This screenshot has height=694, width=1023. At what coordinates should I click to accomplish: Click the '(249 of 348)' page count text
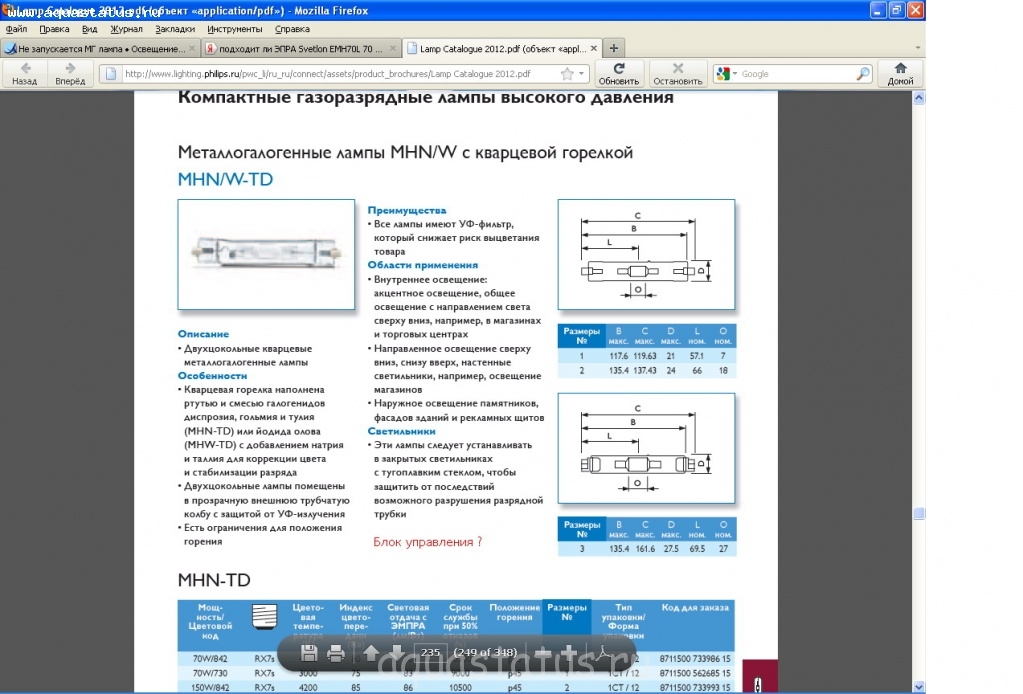pyautogui.click(x=485, y=652)
